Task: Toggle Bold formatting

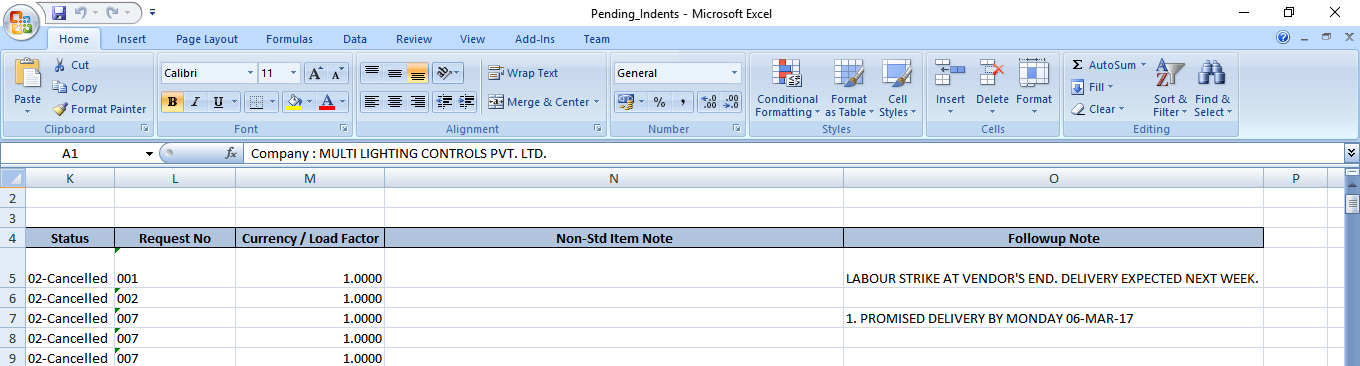Action: tap(172, 102)
